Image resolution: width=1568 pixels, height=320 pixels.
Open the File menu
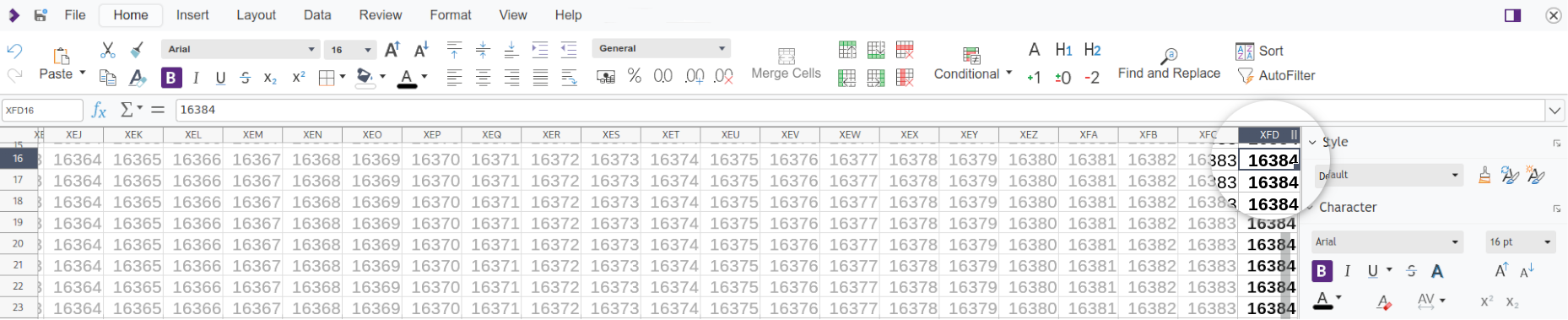click(75, 15)
